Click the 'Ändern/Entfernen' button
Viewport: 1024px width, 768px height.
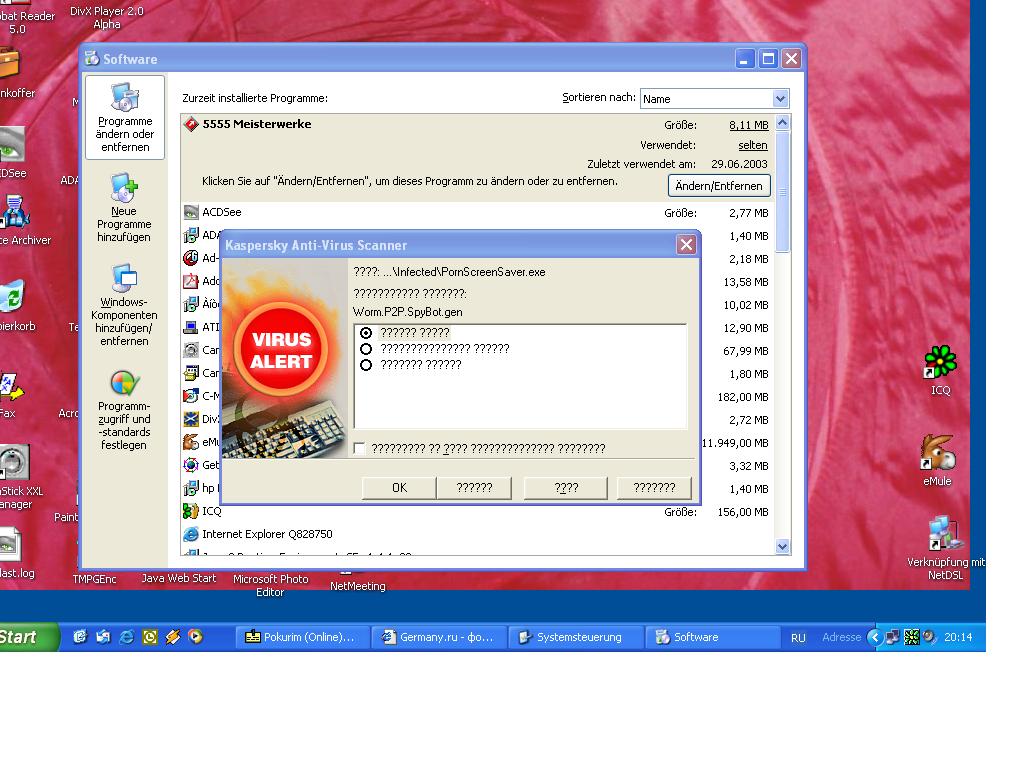coord(719,185)
